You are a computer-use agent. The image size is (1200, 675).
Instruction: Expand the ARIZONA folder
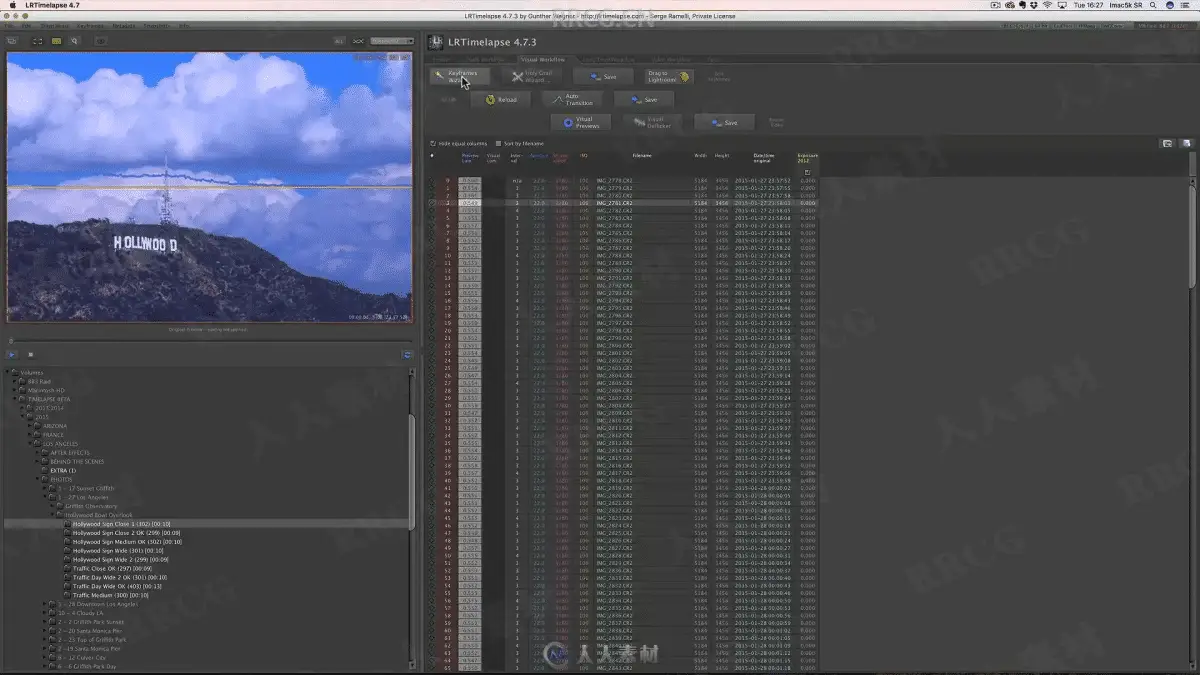pyautogui.click(x=30, y=426)
